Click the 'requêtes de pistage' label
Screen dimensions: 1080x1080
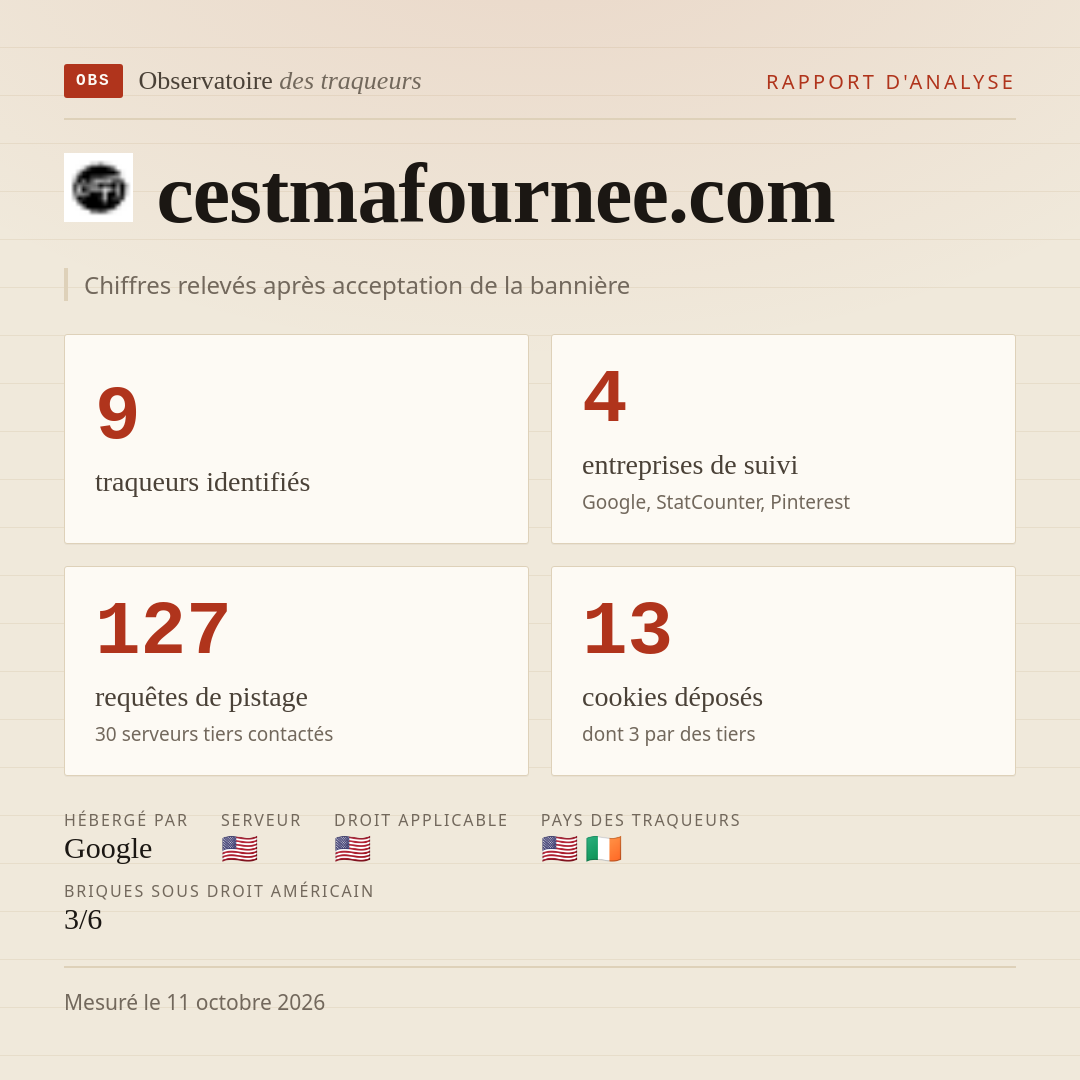(x=201, y=697)
